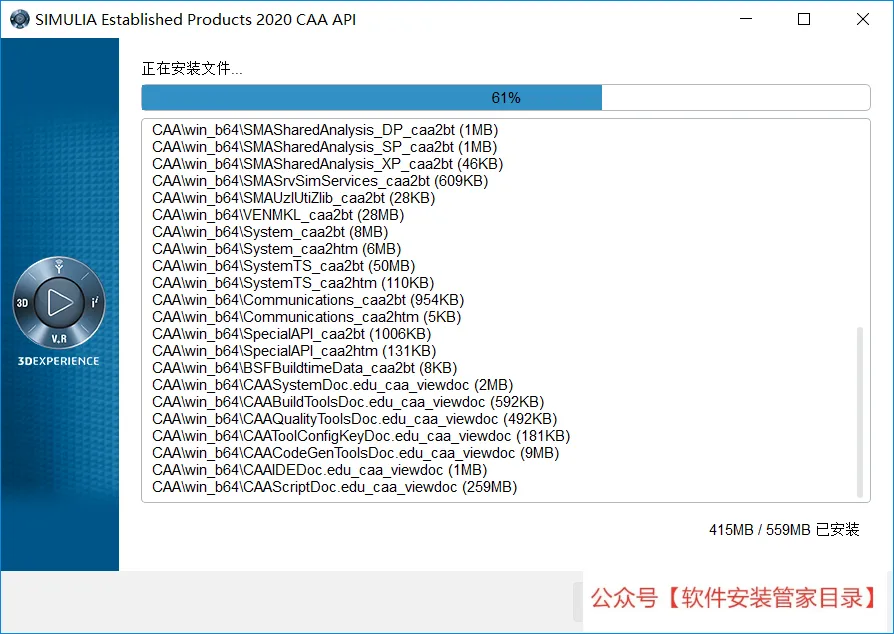Screen dimensions: 894x634
Task: Select the CAAScriptDoc.edu_caa_viewdoc (259MB) row
Action: click(x=335, y=487)
